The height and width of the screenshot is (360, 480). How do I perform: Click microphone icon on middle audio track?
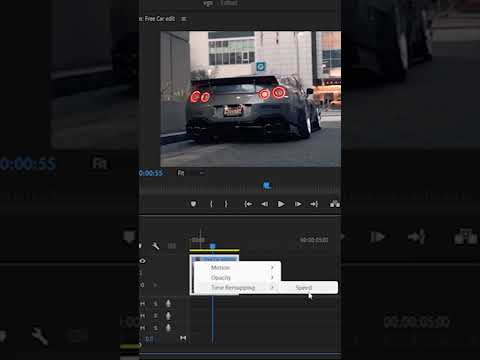click(x=168, y=315)
